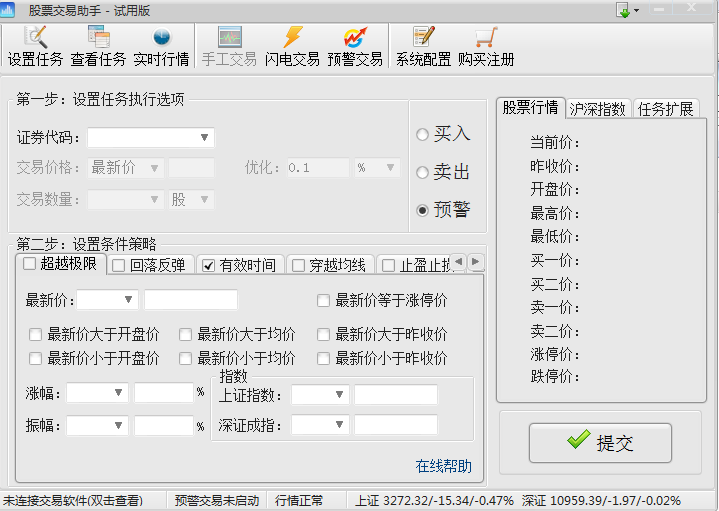
Task: Open 设置任务 (set task) toolbar icon
Action: 35,46
